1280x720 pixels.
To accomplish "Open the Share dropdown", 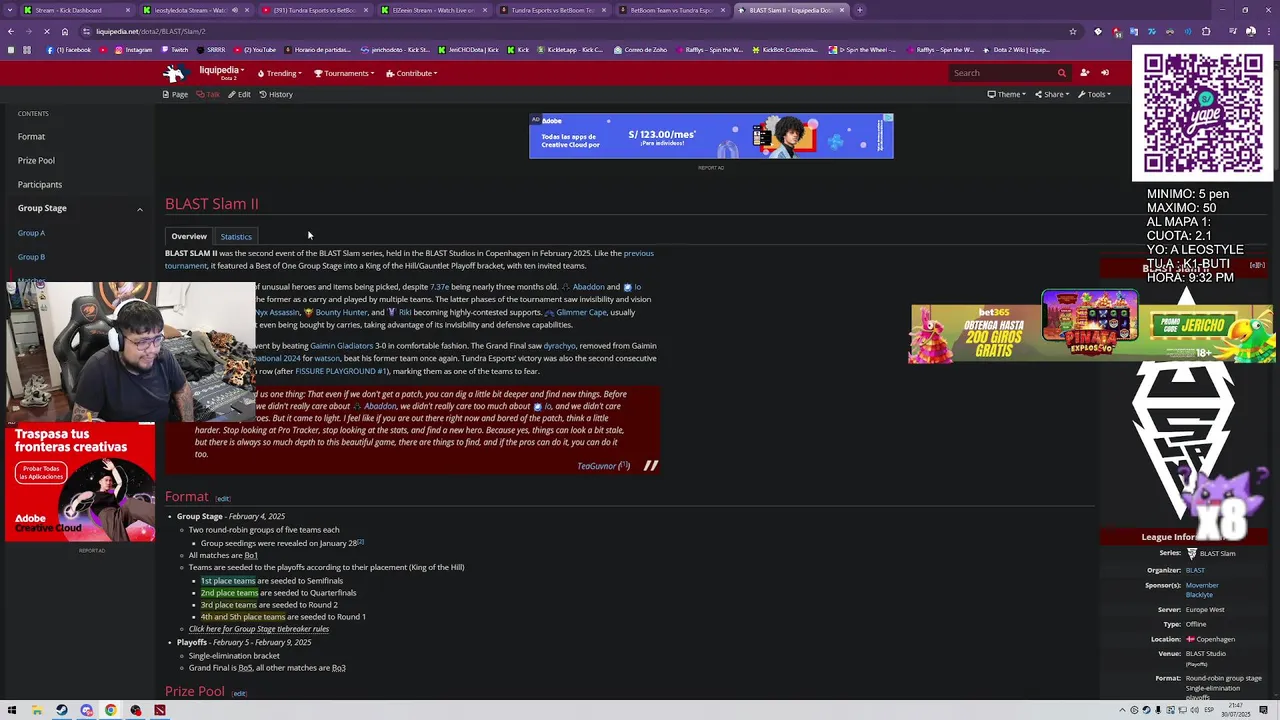I will pos(1052,94).
